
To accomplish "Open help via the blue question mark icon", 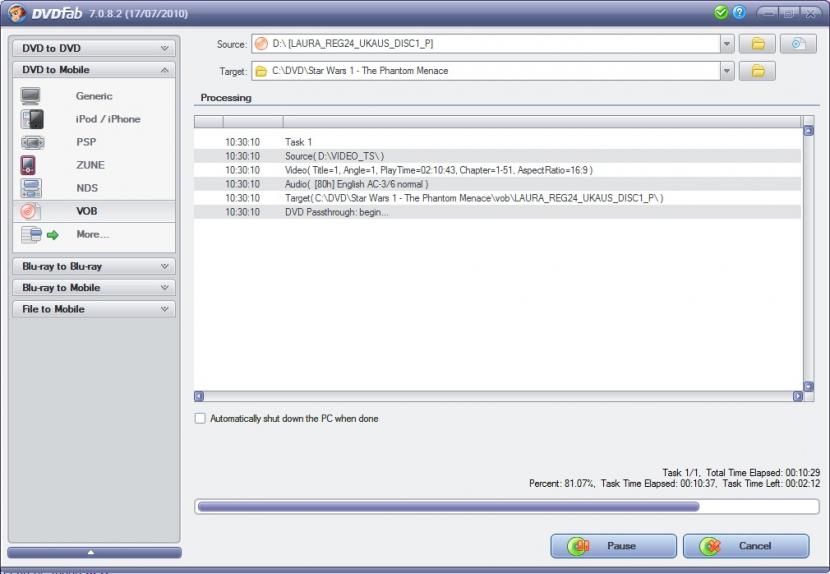I will tap(739, 12).
